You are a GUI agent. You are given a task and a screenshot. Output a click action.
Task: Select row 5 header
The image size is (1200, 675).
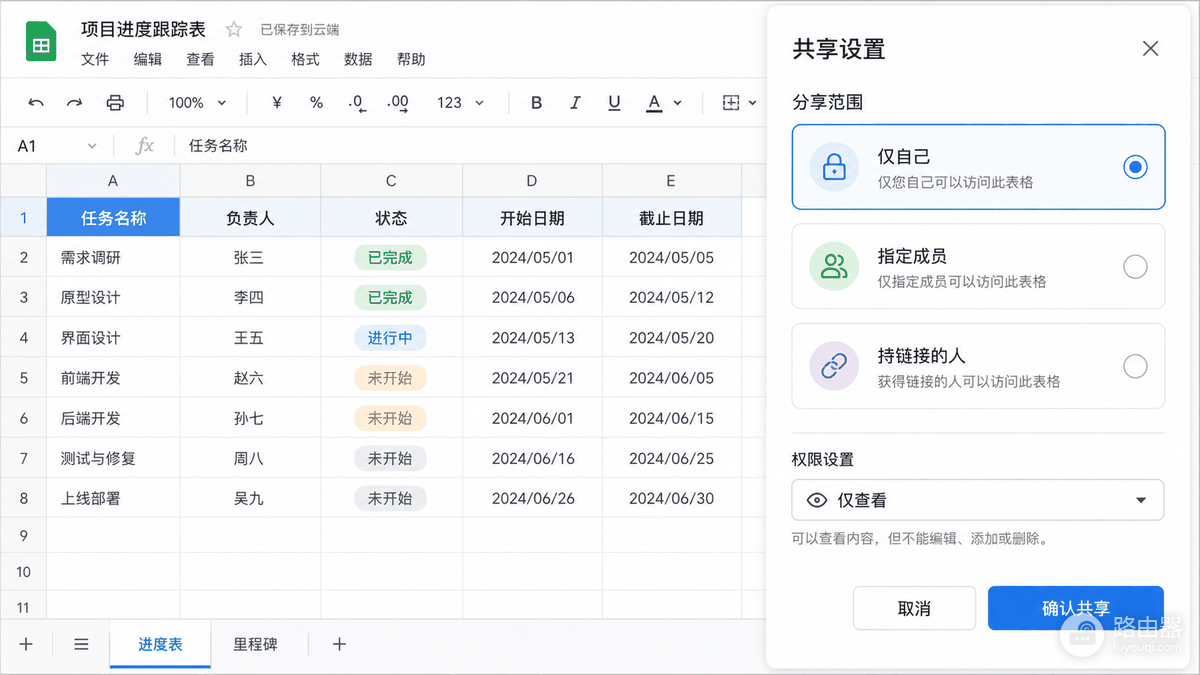point(23,378)
